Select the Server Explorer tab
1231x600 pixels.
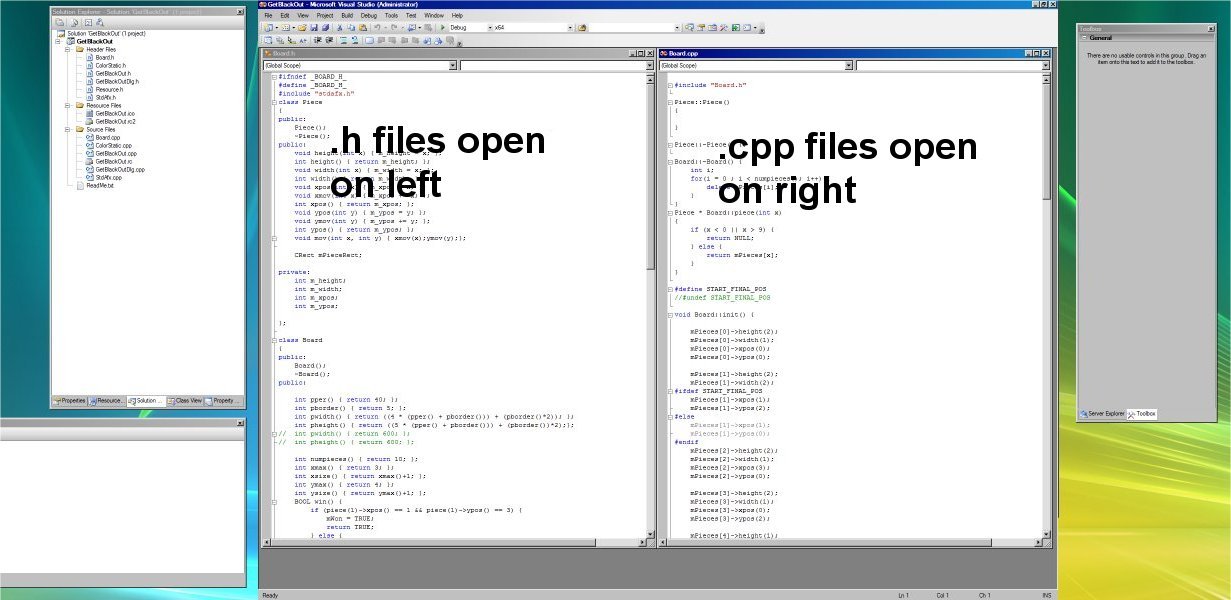(1102, 413)
